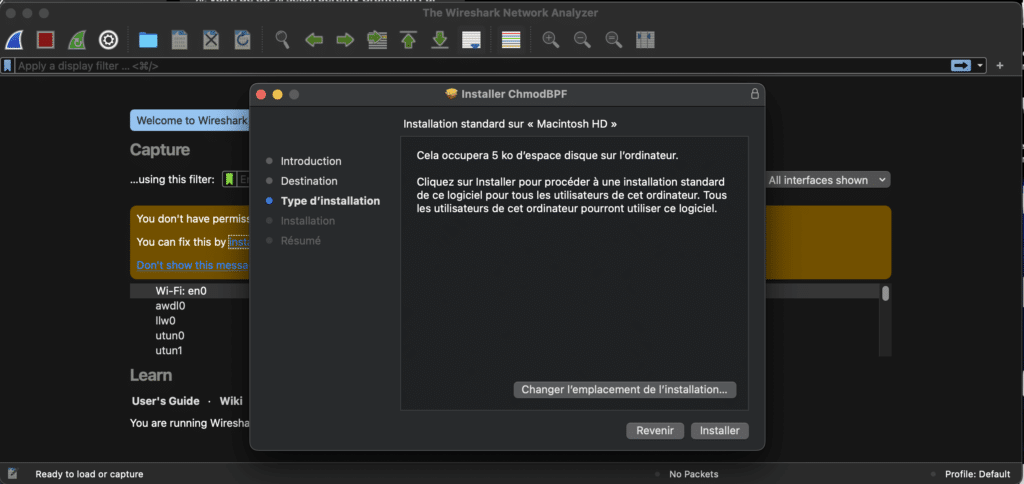Open display filter history dropdown arrow

(980, 65)
